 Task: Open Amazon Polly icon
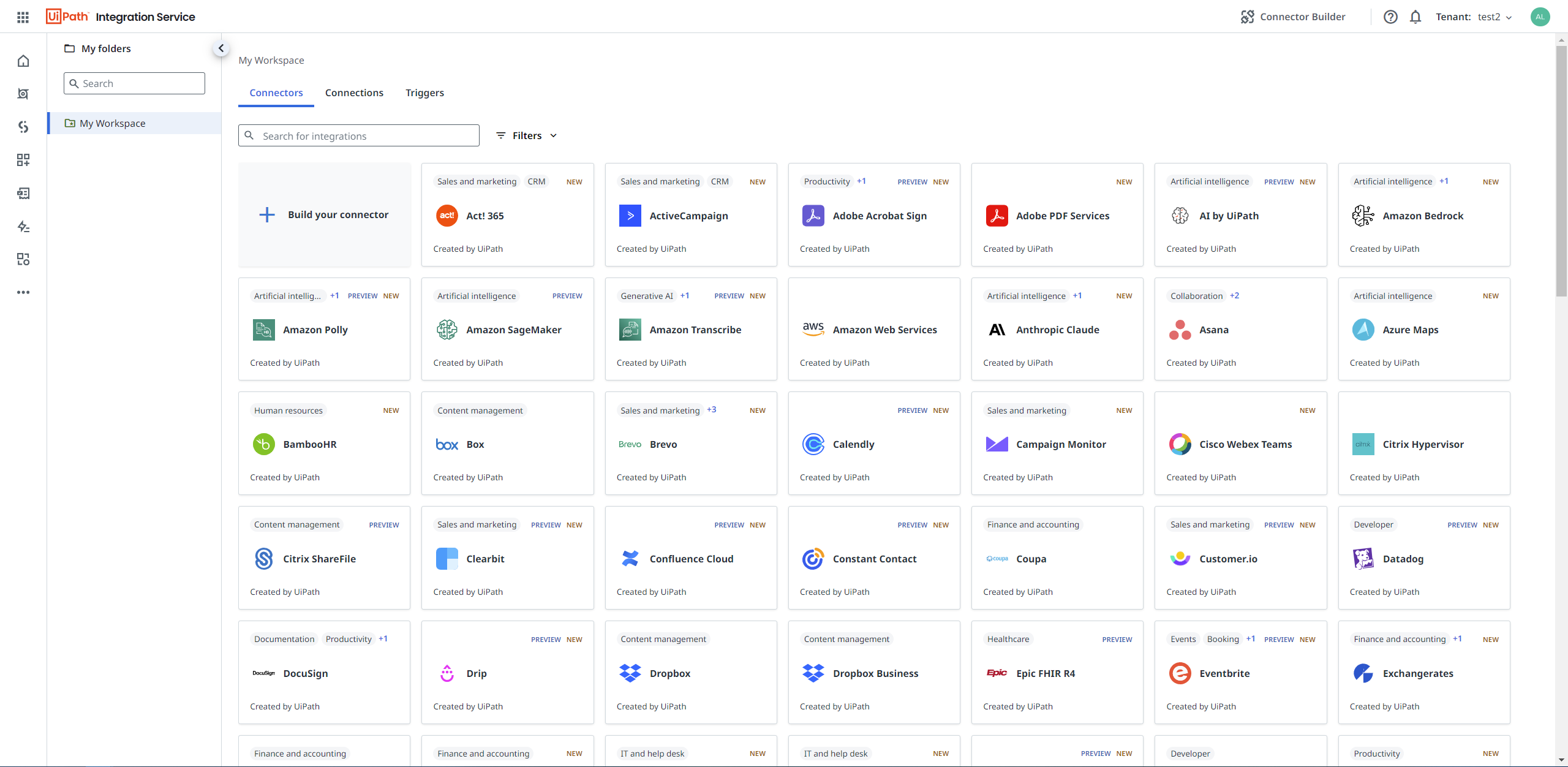coord(264,330)
